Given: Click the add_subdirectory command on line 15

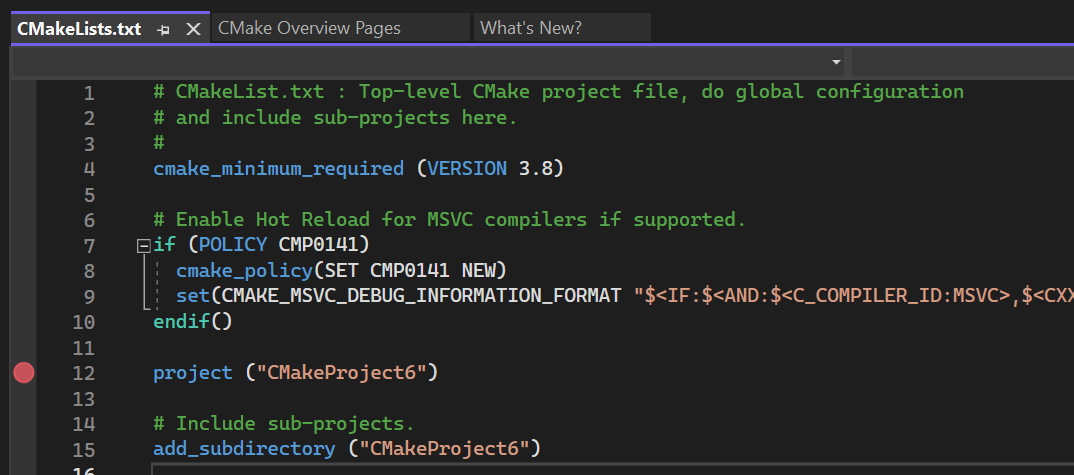Looking at the screenshot, I should pos(244,449).
